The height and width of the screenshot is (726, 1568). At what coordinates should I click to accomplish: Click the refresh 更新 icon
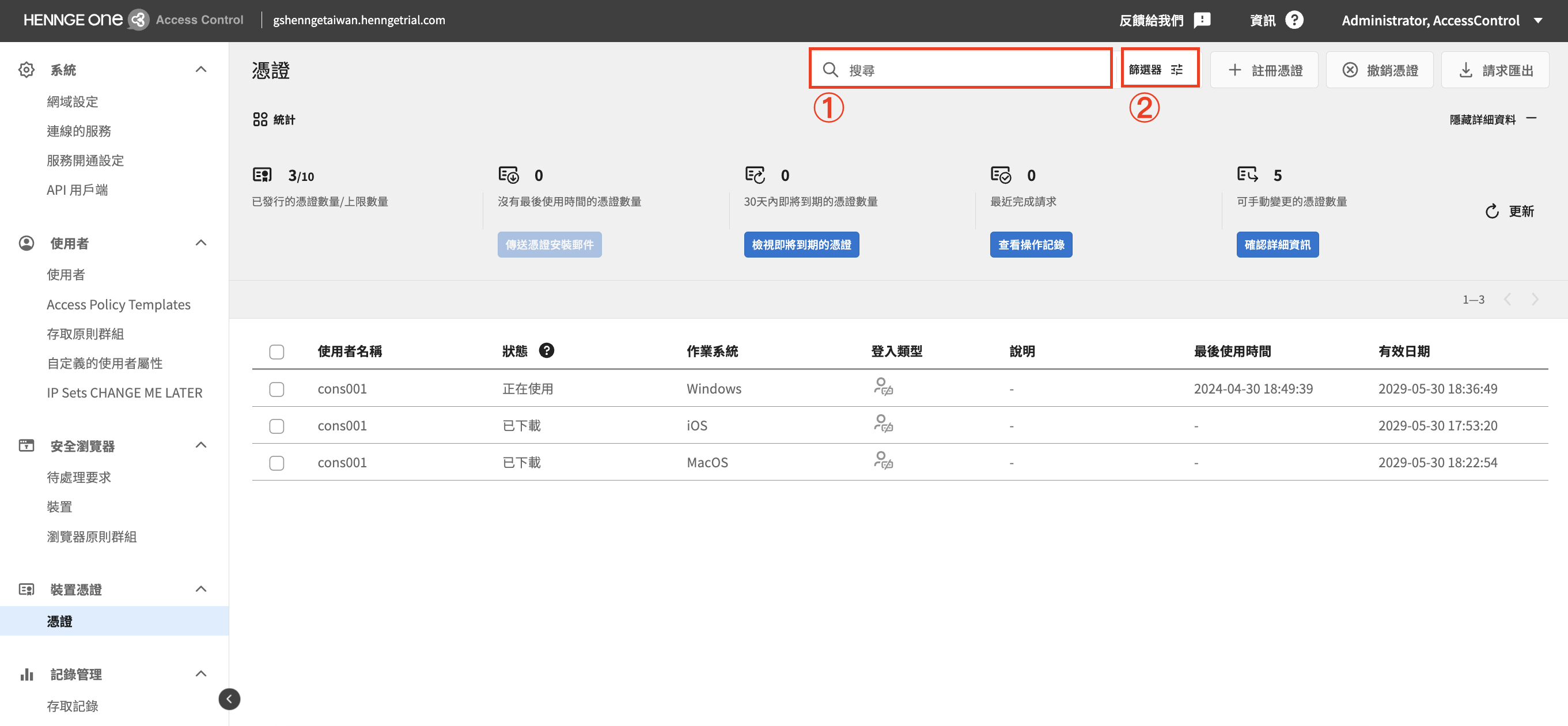tap(1491, 211)
